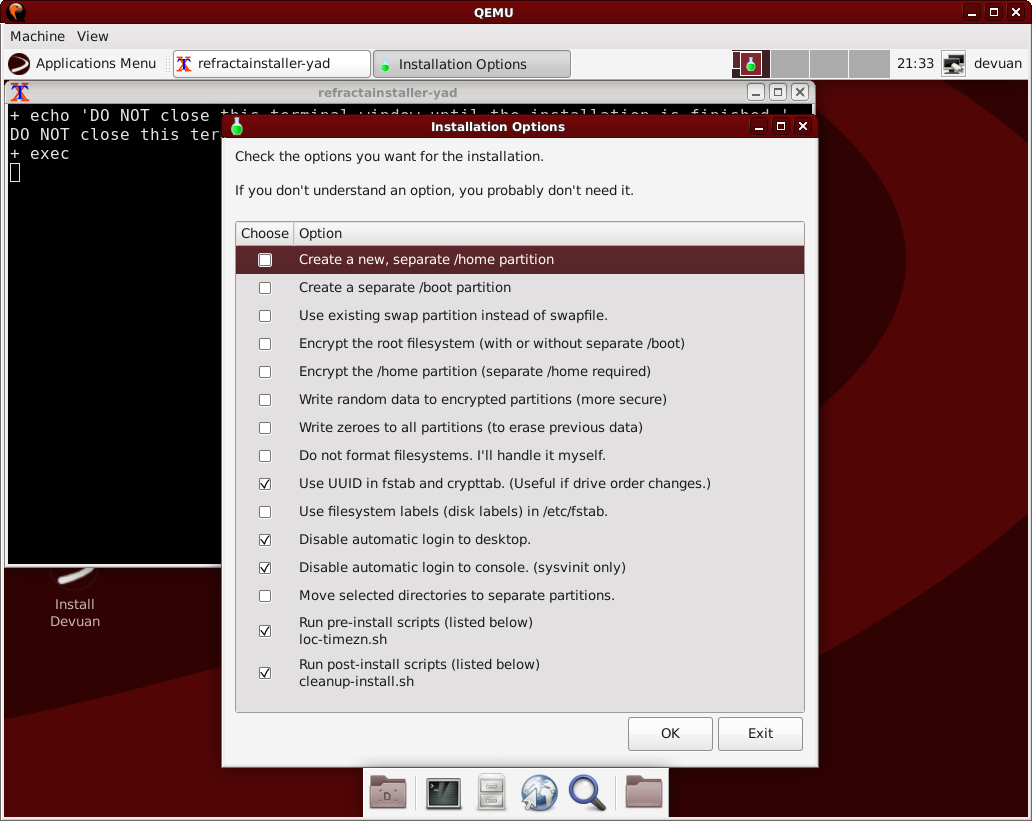
Task: Click the network connection tray icon
Action: point(954,64)
